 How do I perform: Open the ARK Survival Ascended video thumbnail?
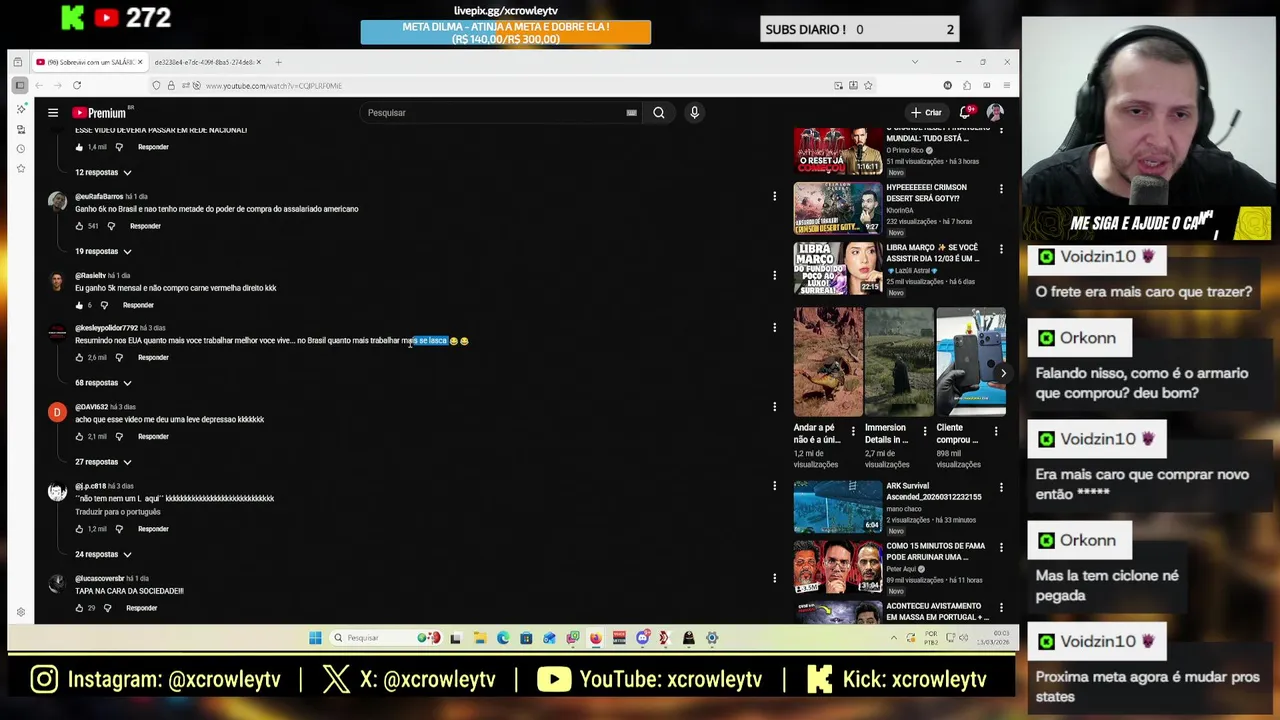[x=838, y=507]
